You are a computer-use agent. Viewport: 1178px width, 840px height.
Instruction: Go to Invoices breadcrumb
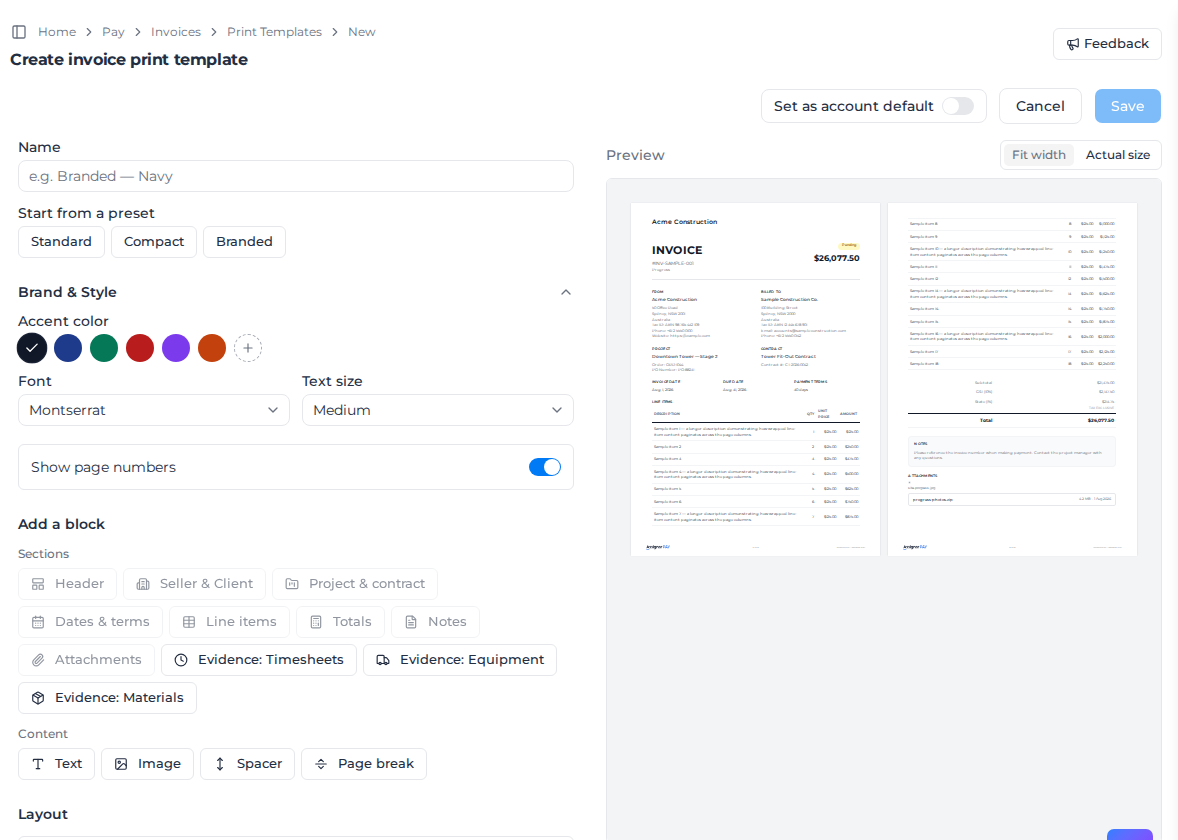(x=176, y=32)
